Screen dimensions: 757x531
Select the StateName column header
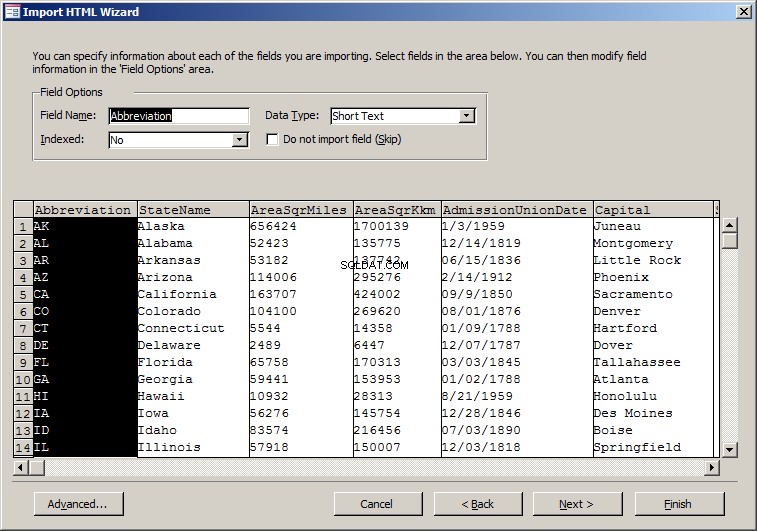[193, 210]
